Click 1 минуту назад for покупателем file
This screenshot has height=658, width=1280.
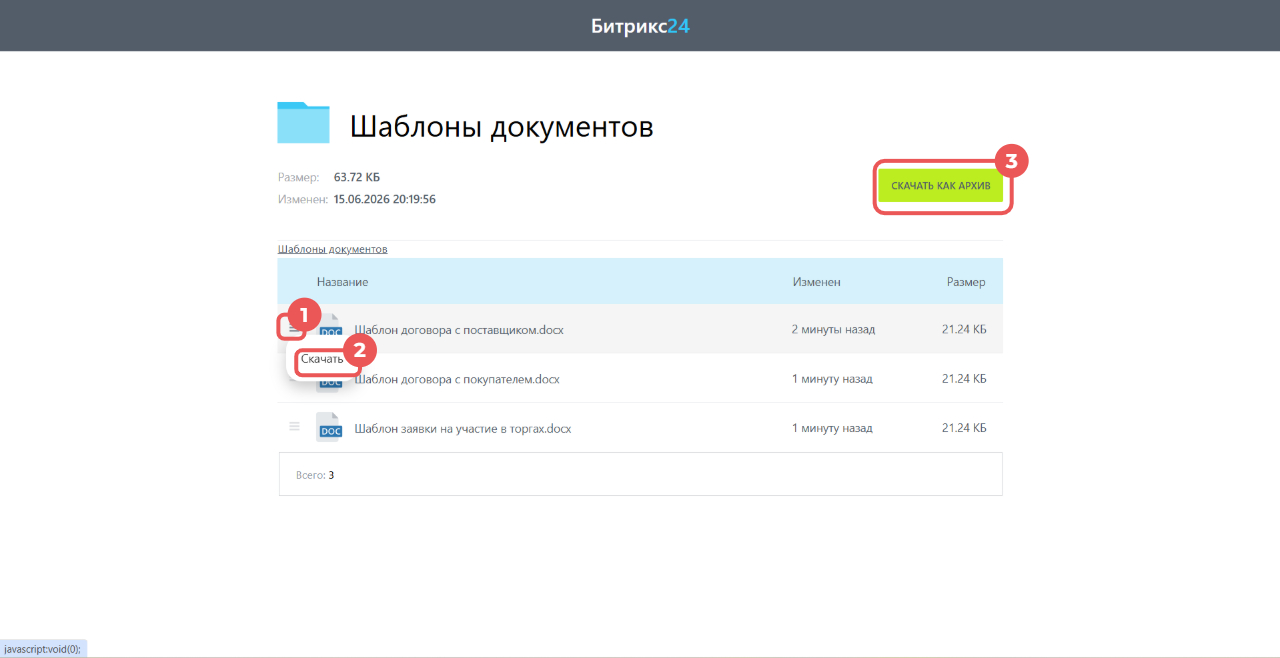click(x=832, y=379)
